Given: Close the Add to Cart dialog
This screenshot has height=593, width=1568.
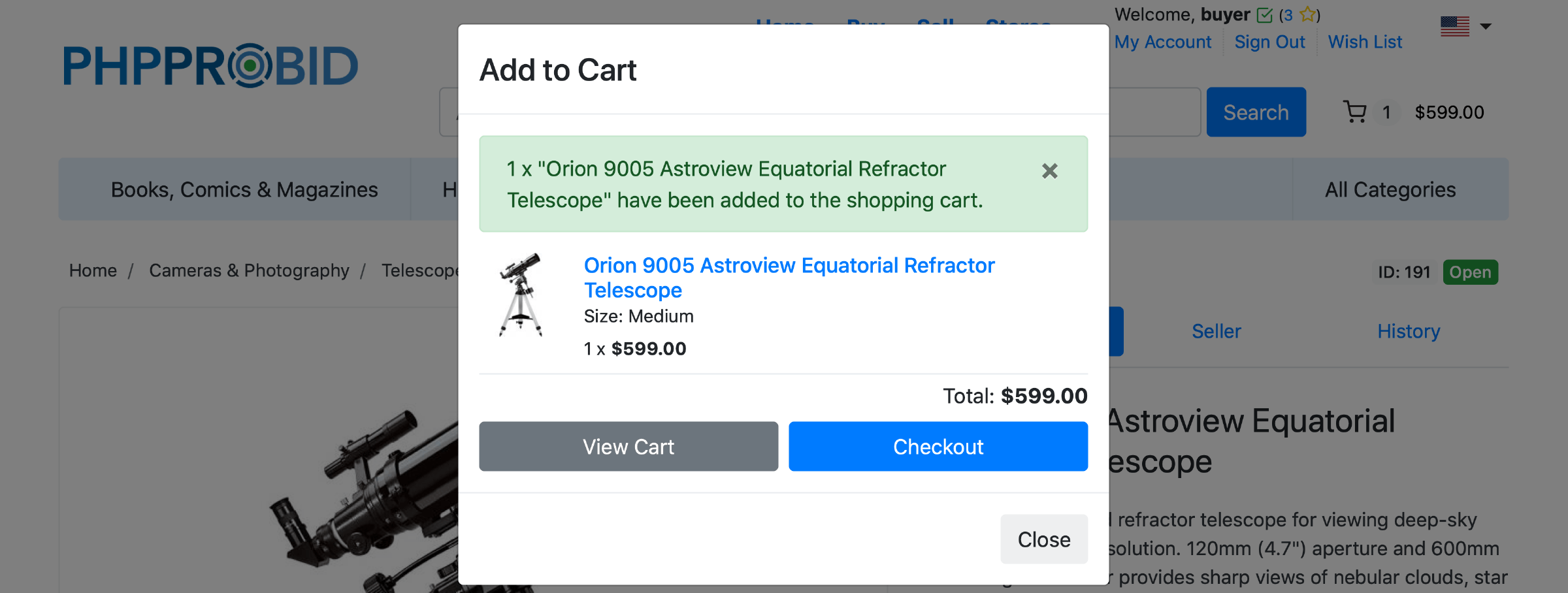Looking at the screenshot, I should (1043, 539).
